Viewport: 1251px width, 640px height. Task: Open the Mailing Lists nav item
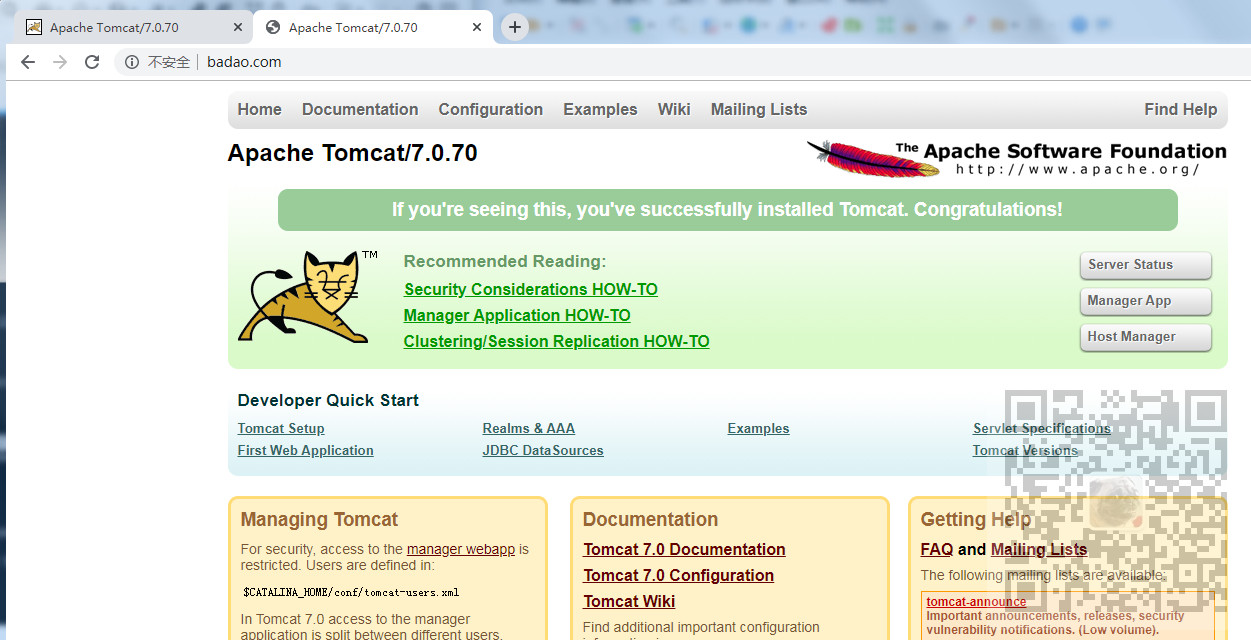(759, 110)
